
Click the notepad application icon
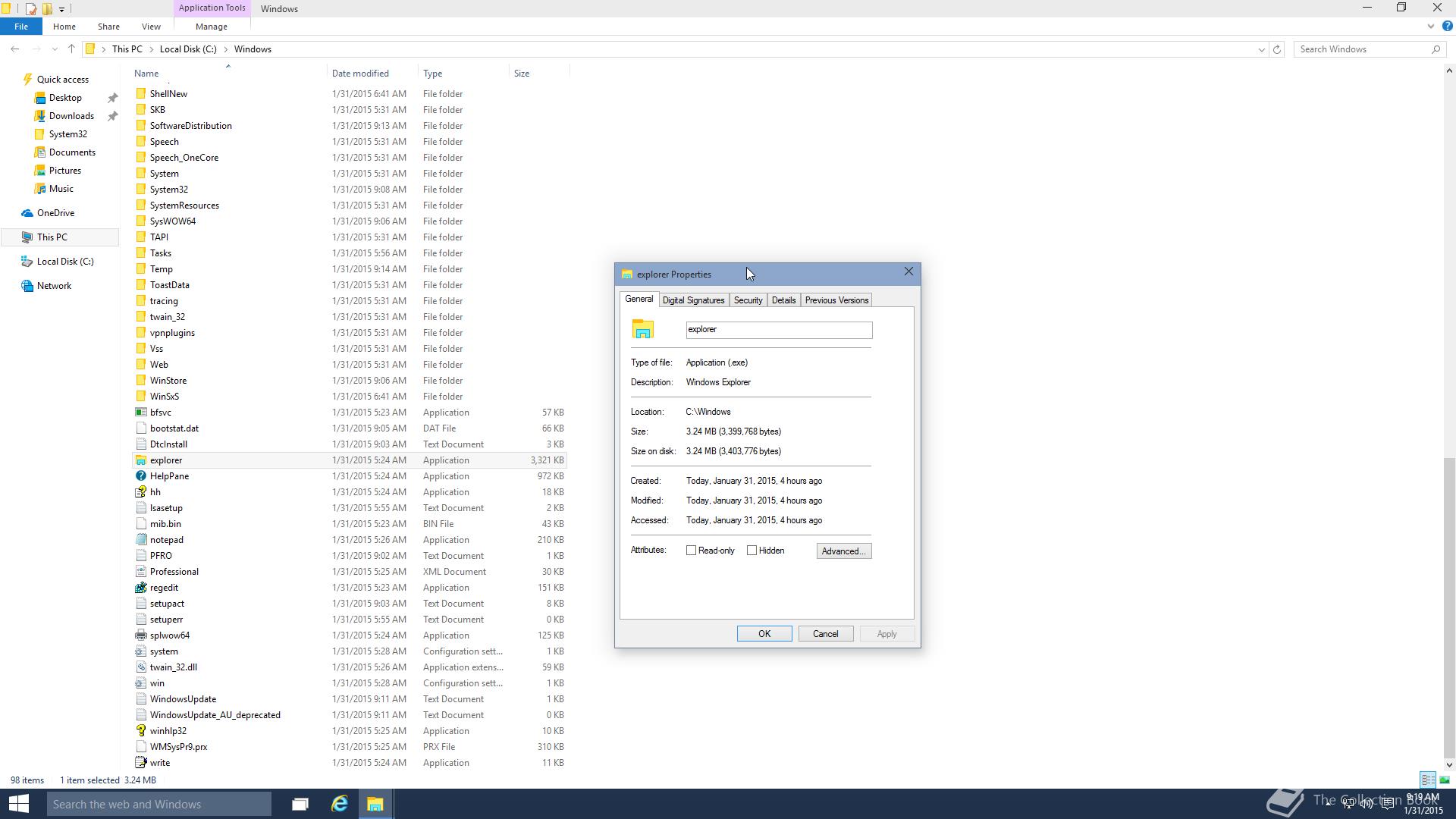pyautogui.click(x=140, y=540)
